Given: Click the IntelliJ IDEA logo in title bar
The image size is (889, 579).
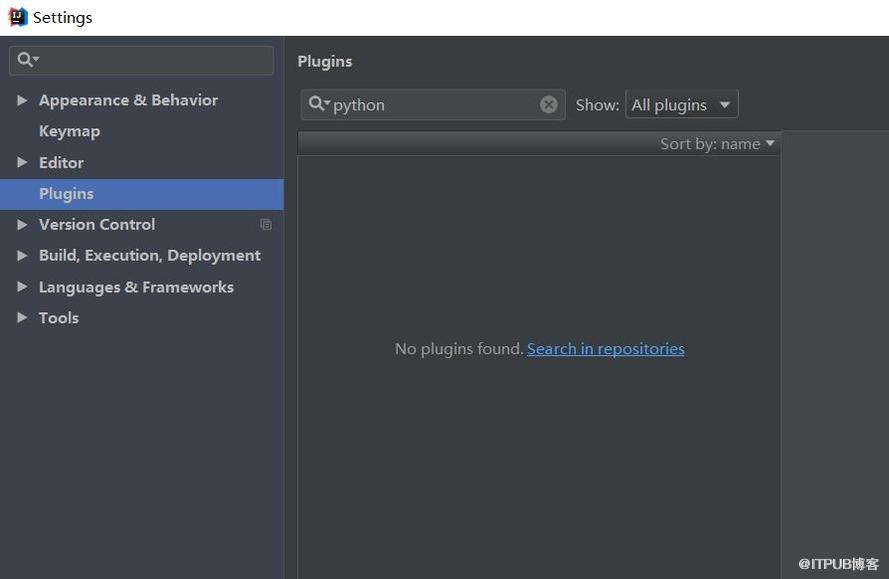Looking at the screenshot, I should [18, 17].
